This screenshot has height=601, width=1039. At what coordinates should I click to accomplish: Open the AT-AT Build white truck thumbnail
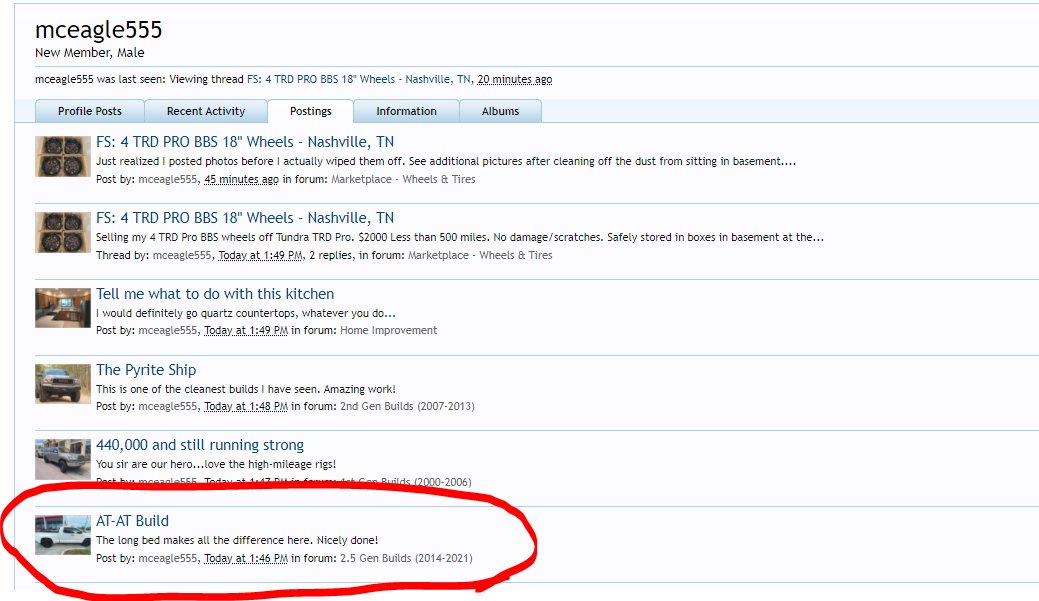63,535
